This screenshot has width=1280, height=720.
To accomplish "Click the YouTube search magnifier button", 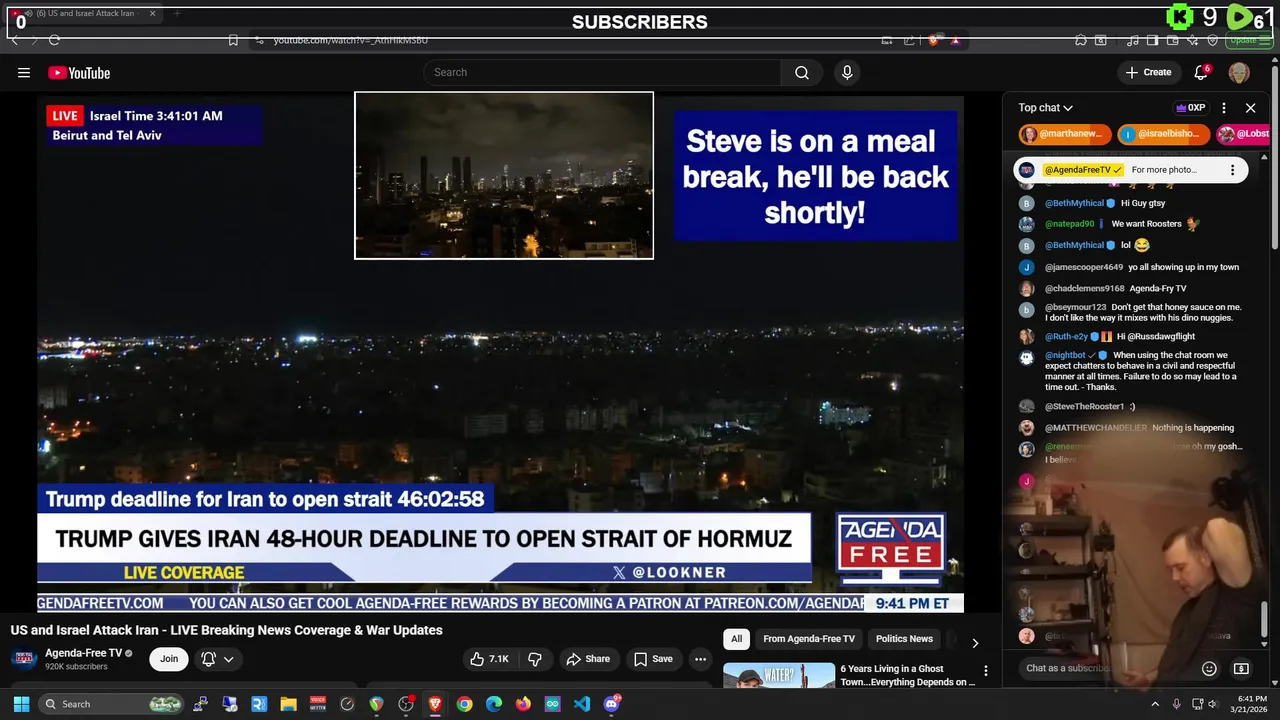I will (802, 72).
